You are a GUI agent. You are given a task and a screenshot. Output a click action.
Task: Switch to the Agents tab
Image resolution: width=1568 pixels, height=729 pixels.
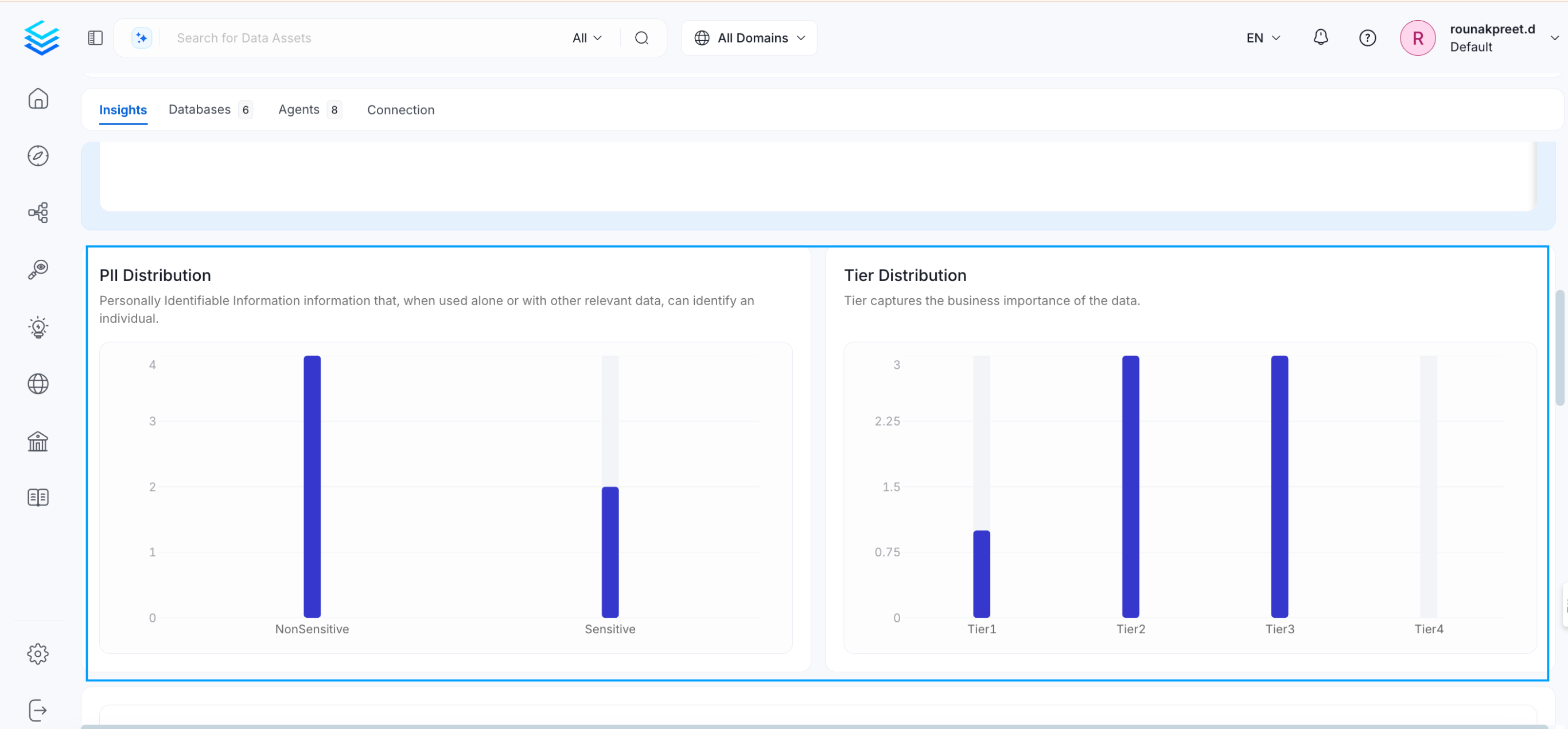click(299, 109)
